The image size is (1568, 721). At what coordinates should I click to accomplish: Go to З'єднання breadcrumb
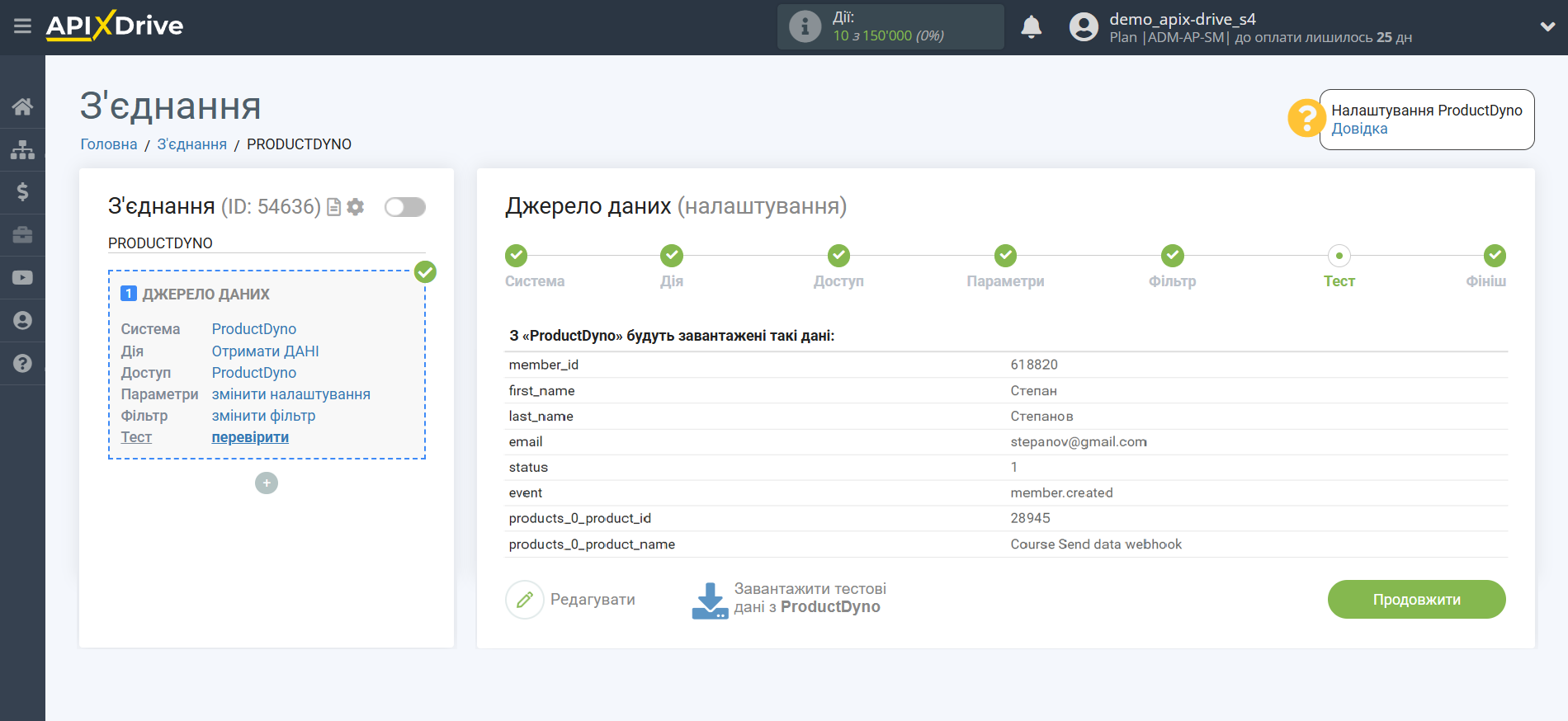click(x=192, y=144)
